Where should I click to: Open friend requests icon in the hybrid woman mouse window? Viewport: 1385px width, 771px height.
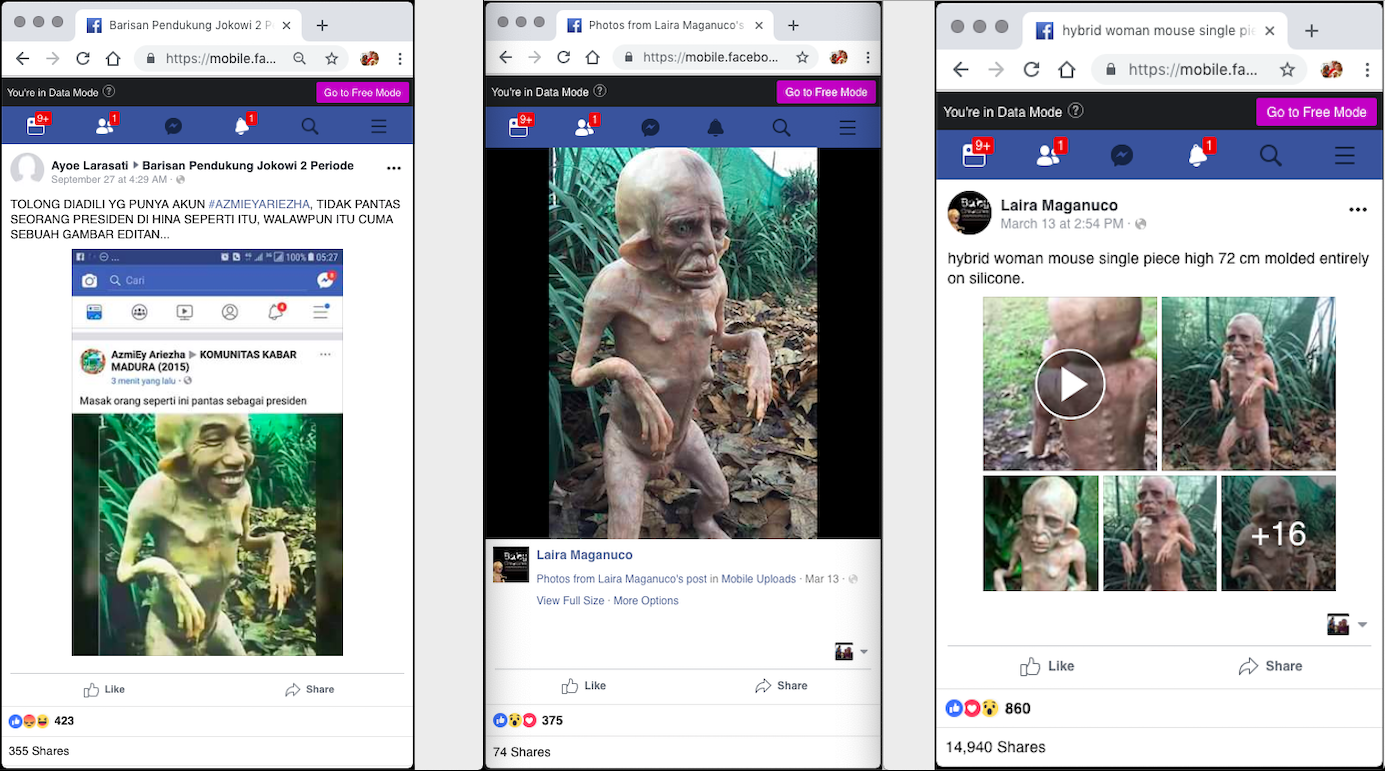1047,155
